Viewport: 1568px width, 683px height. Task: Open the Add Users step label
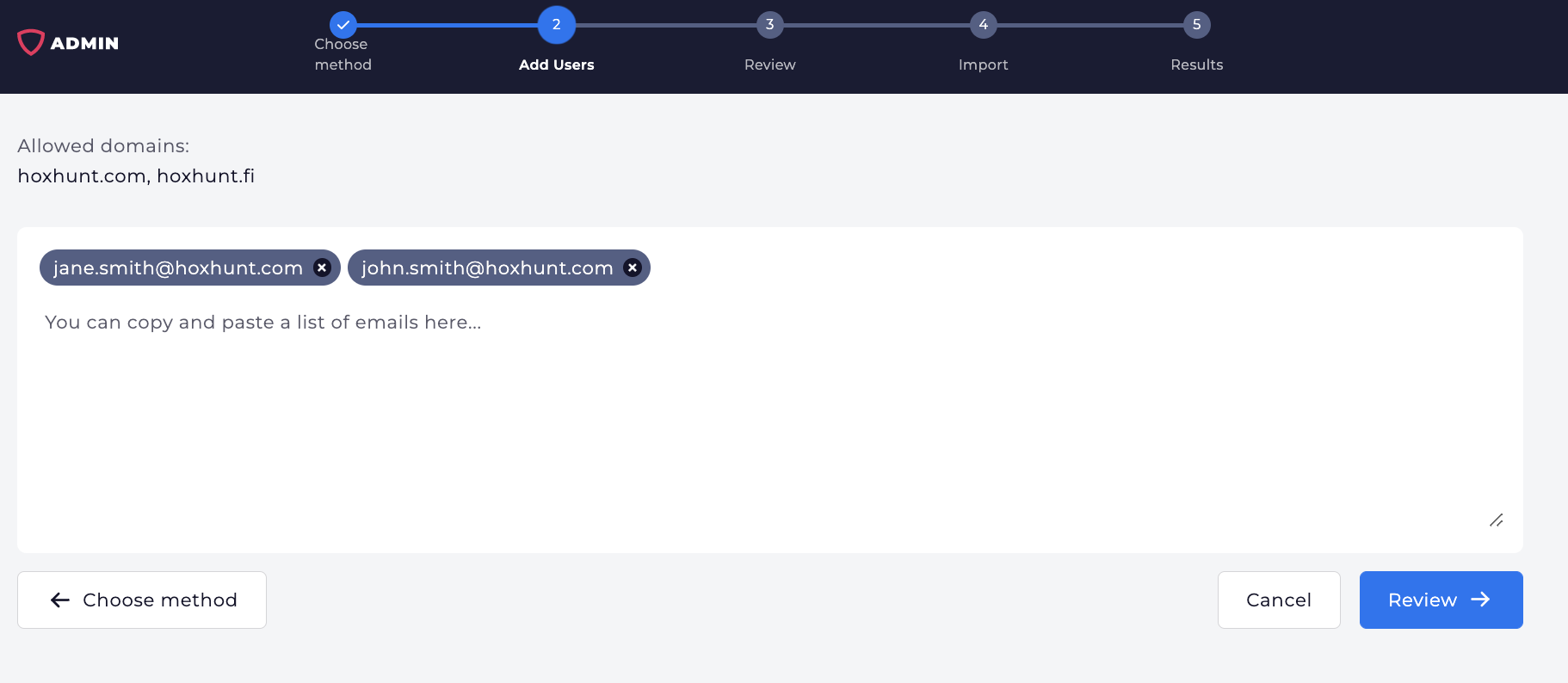pyautogui.click(x=556, y=65)
